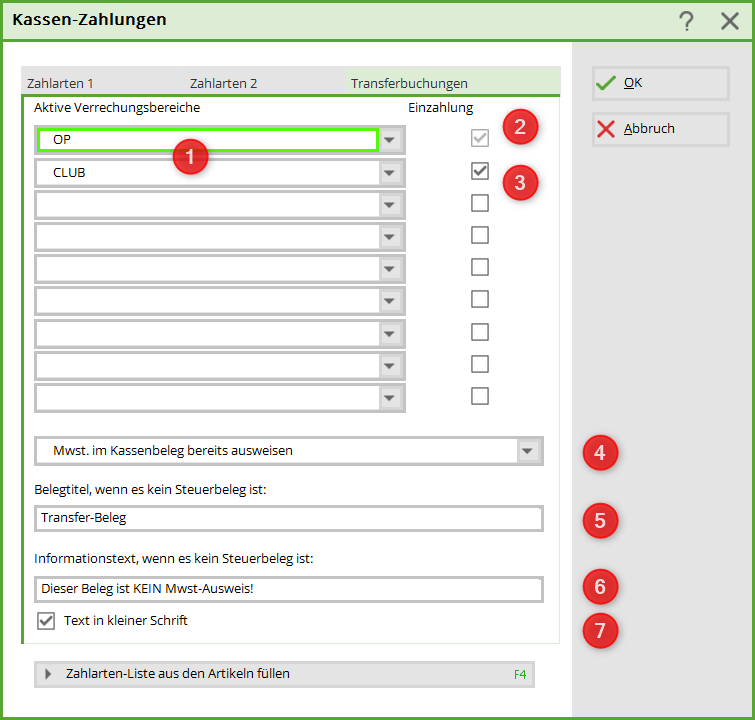Viewport: 755px width, 720px height.
Task: Switch to the Zahlarten 2 tab
Action: tap(223, 84)
